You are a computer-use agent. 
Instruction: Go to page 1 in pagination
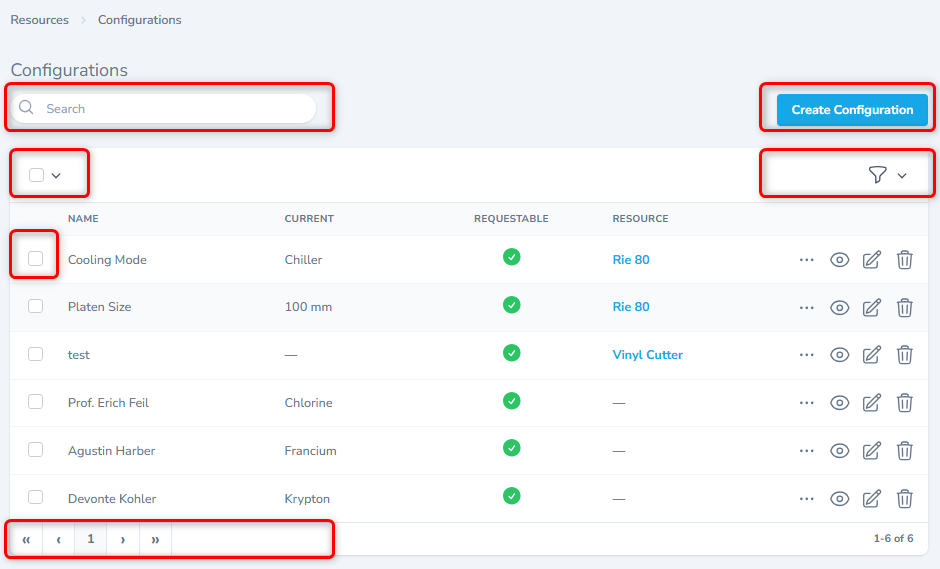pos(90,539)
